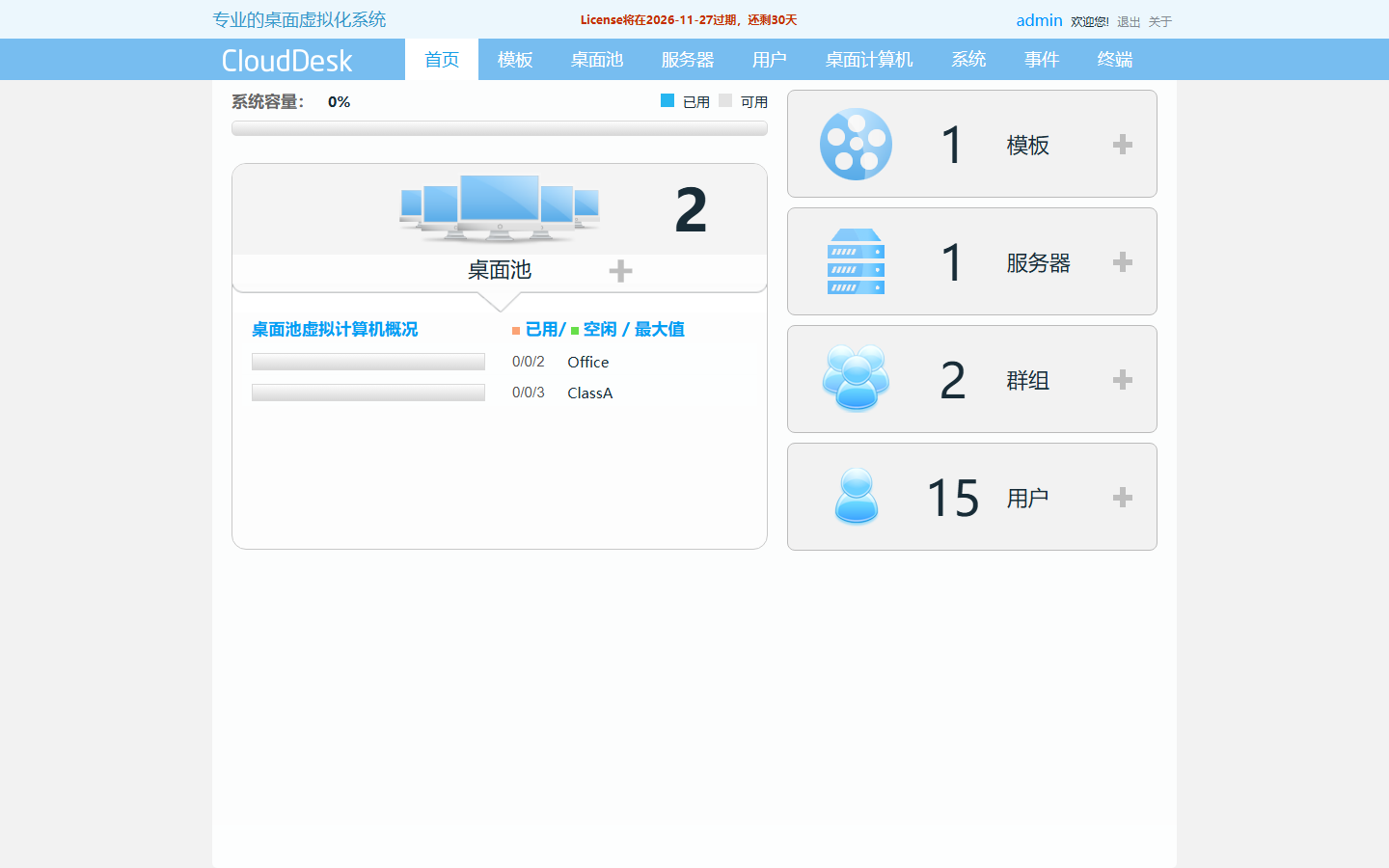Open the 服务器 servers tab
The height and width of the screenshot is (868, 1389).
tap(688, 60)
